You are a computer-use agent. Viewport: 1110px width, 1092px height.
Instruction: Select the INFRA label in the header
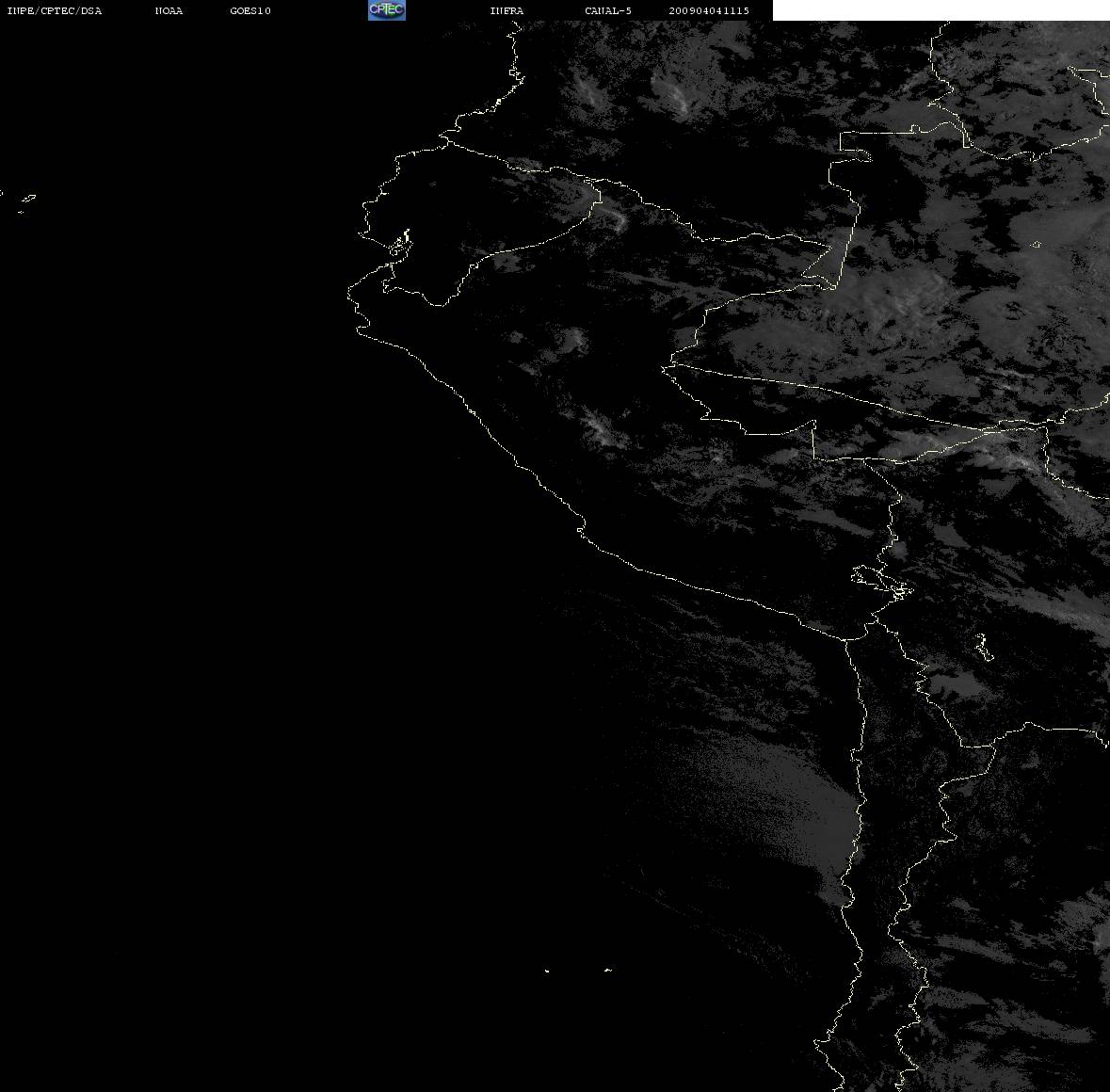[507, 10]
